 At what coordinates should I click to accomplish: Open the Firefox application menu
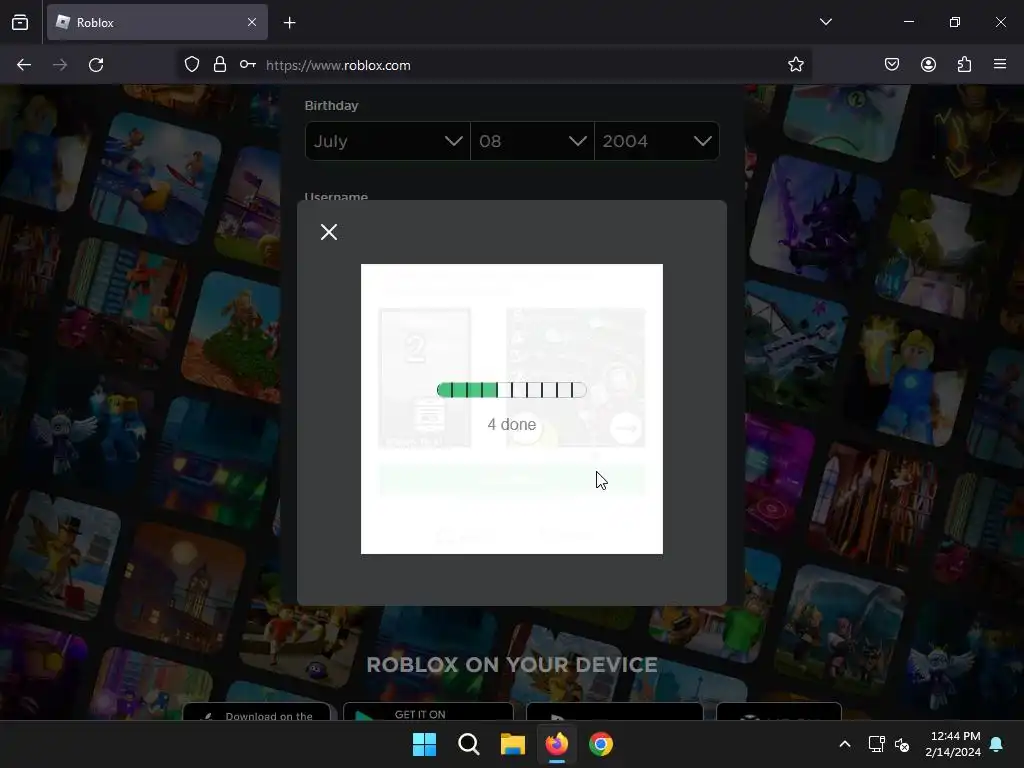coord(1000,64)
